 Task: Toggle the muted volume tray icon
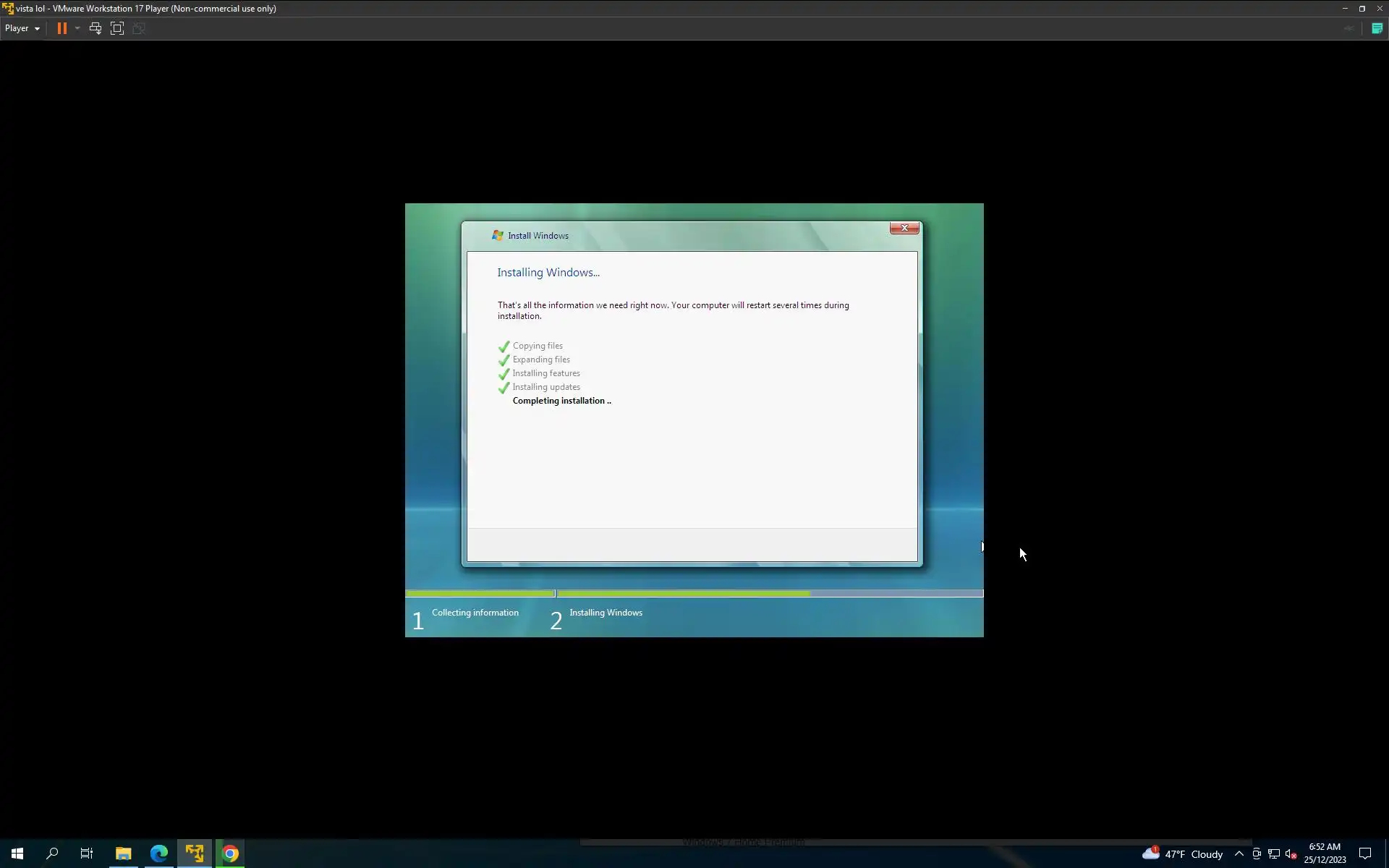tap(1291, 854)
